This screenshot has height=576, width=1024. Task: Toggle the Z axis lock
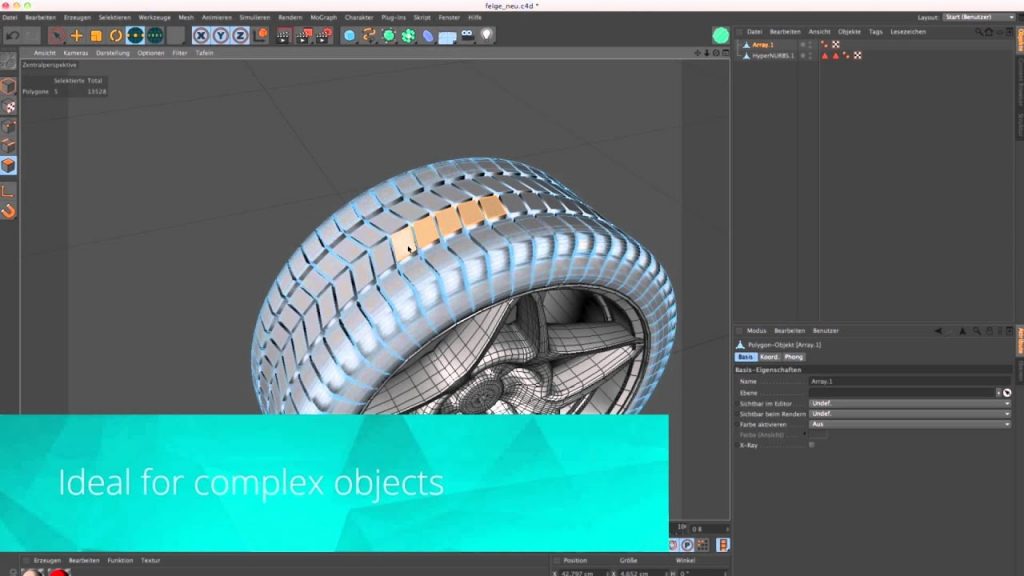pos(240,35)
